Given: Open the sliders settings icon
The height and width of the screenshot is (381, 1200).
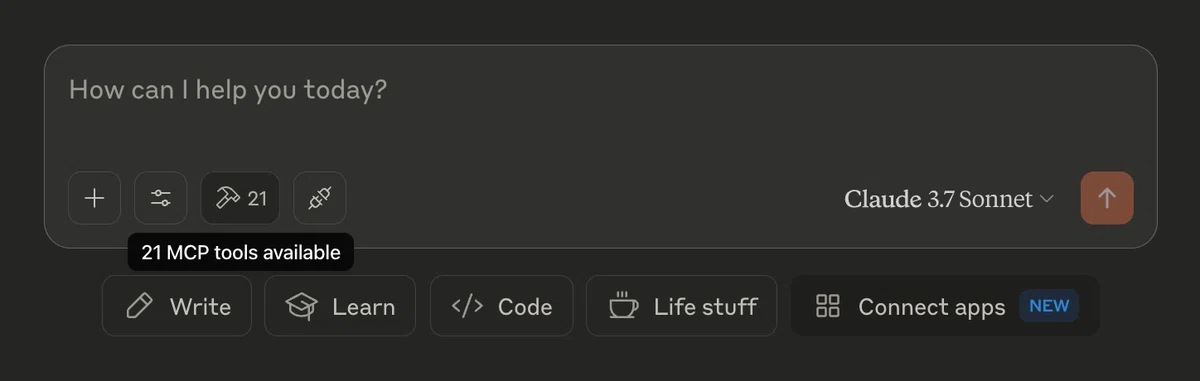Looking at the screenshot, I should 160,198.
